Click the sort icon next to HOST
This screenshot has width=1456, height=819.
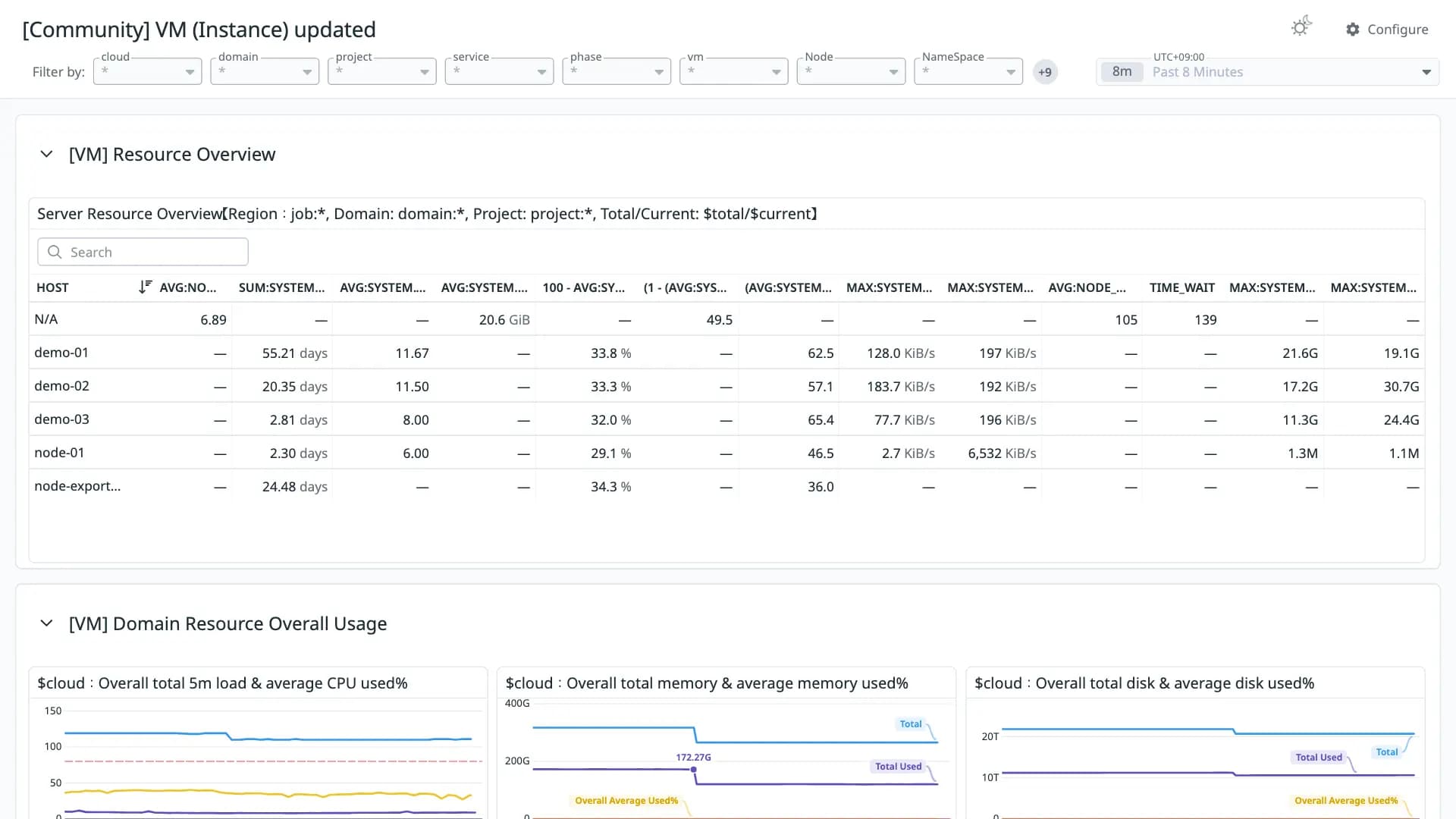click(145, 287)
